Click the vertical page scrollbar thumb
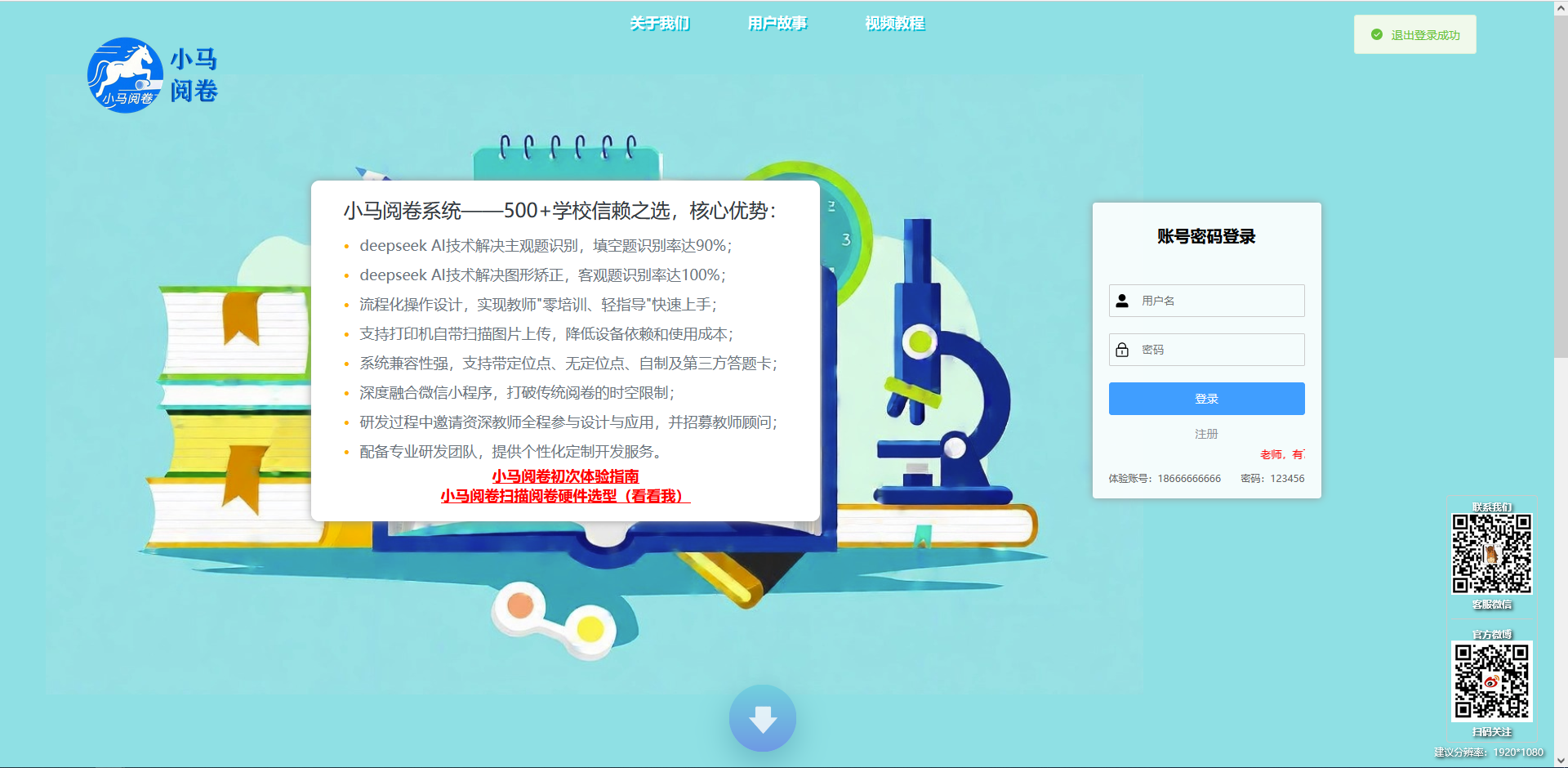The width and height of the screenshot is (1568, 768). [x=1561, y=186]
